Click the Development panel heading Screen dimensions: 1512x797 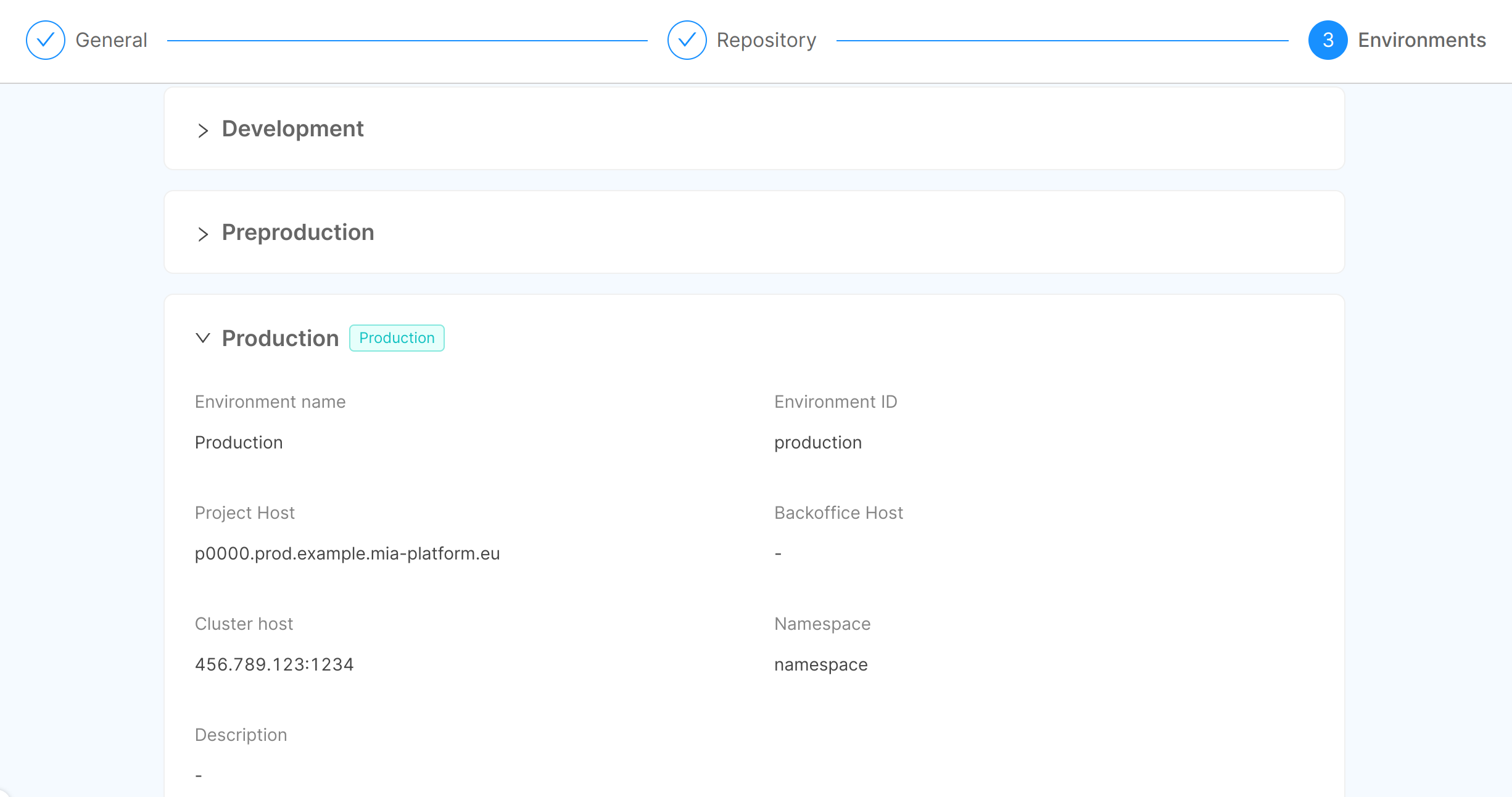[x=292, y=129]
